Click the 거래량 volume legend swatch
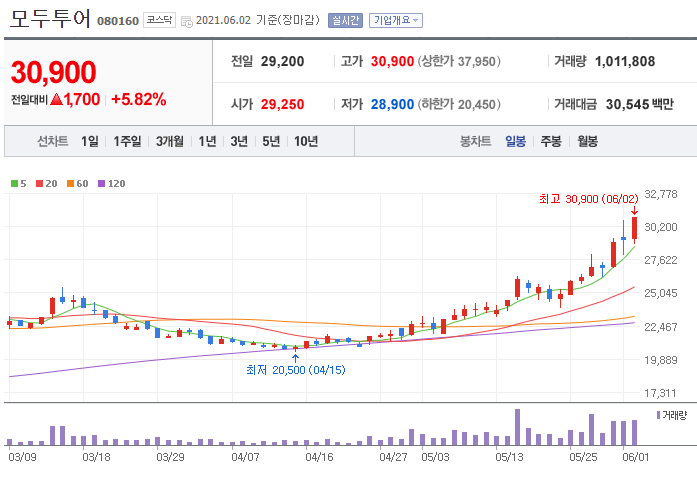 coord(658,415)
